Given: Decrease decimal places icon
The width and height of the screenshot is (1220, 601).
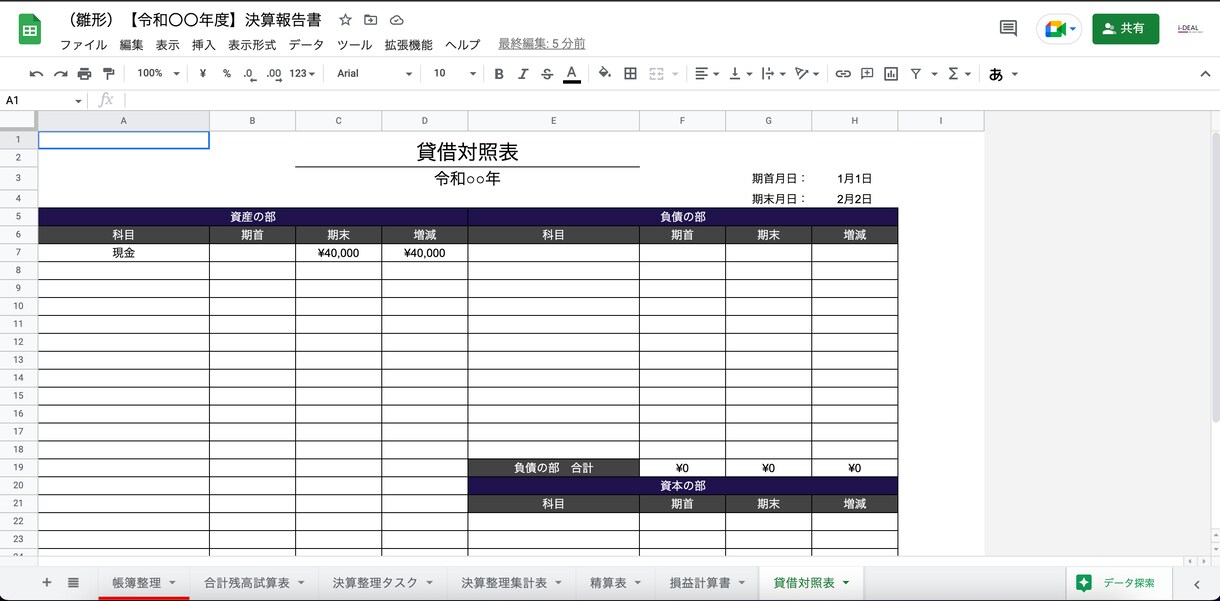Looking at the screenshot, I should [x=249, y=74].
